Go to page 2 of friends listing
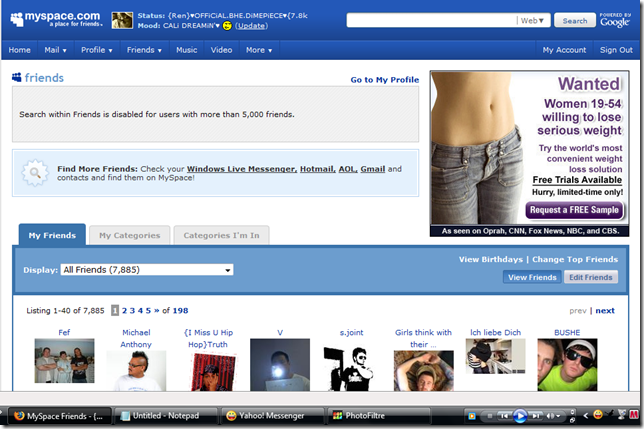The width and height of the screenshot is (644, 429). tap(124, 311)
